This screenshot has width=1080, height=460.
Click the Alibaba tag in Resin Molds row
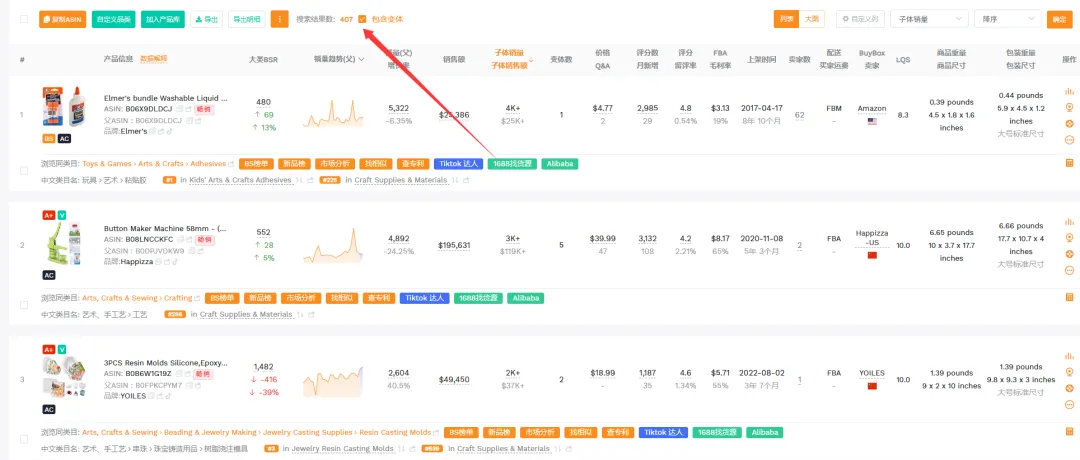coord(765,432)
